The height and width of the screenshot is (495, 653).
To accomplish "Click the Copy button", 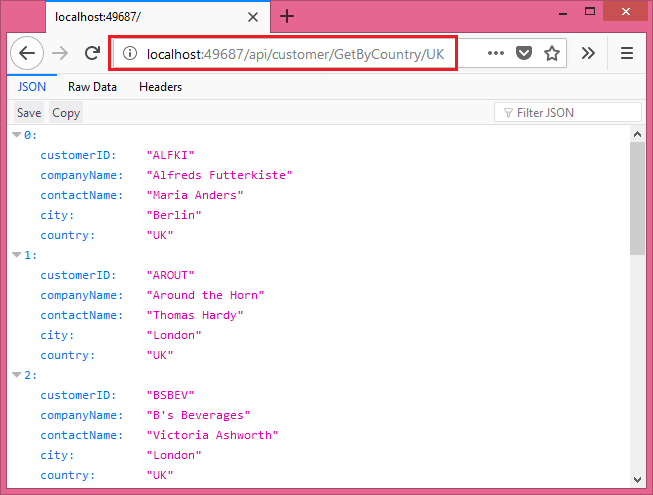I will pyautogui.click(x=66, y=113).
